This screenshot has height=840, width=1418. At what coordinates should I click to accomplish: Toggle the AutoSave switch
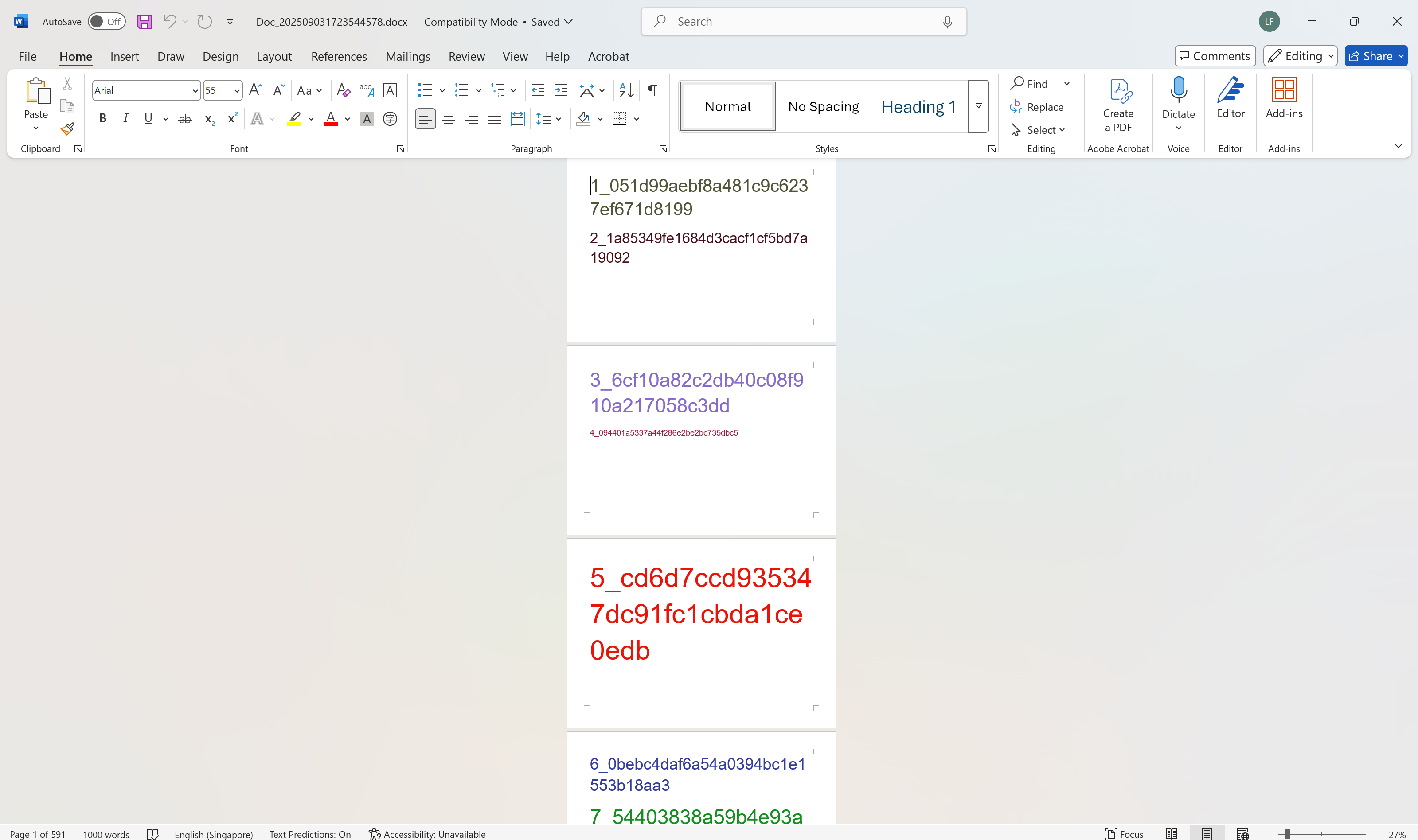[106, 22]
